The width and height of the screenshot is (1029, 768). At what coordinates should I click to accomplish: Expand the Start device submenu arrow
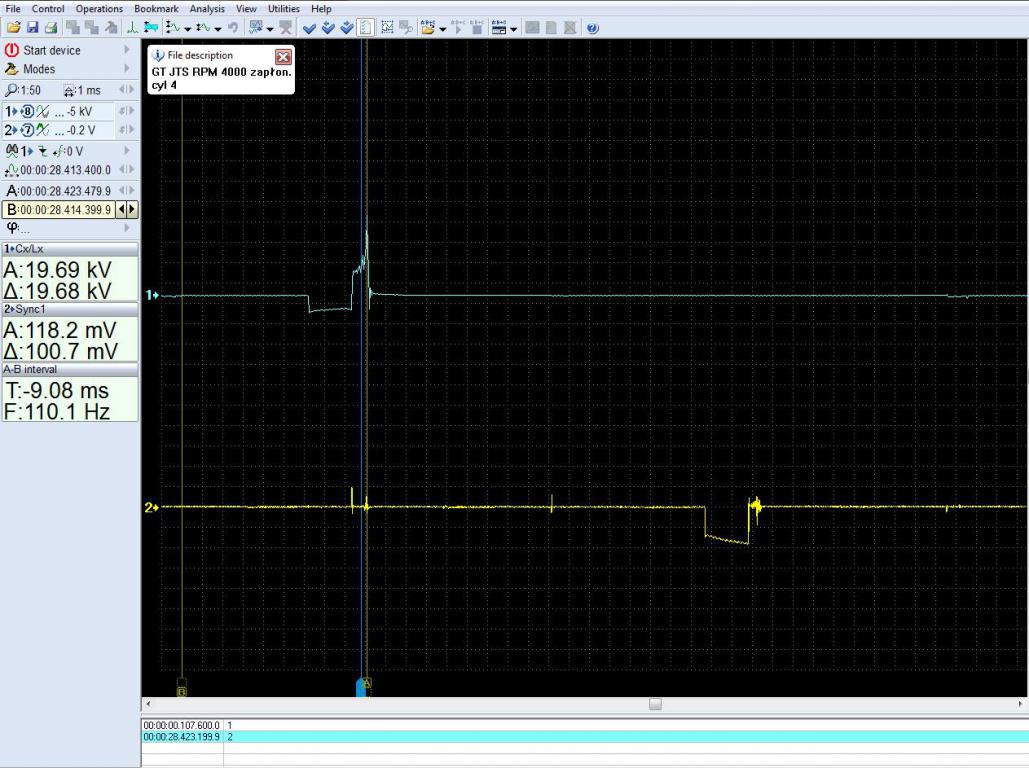(127, 50)
